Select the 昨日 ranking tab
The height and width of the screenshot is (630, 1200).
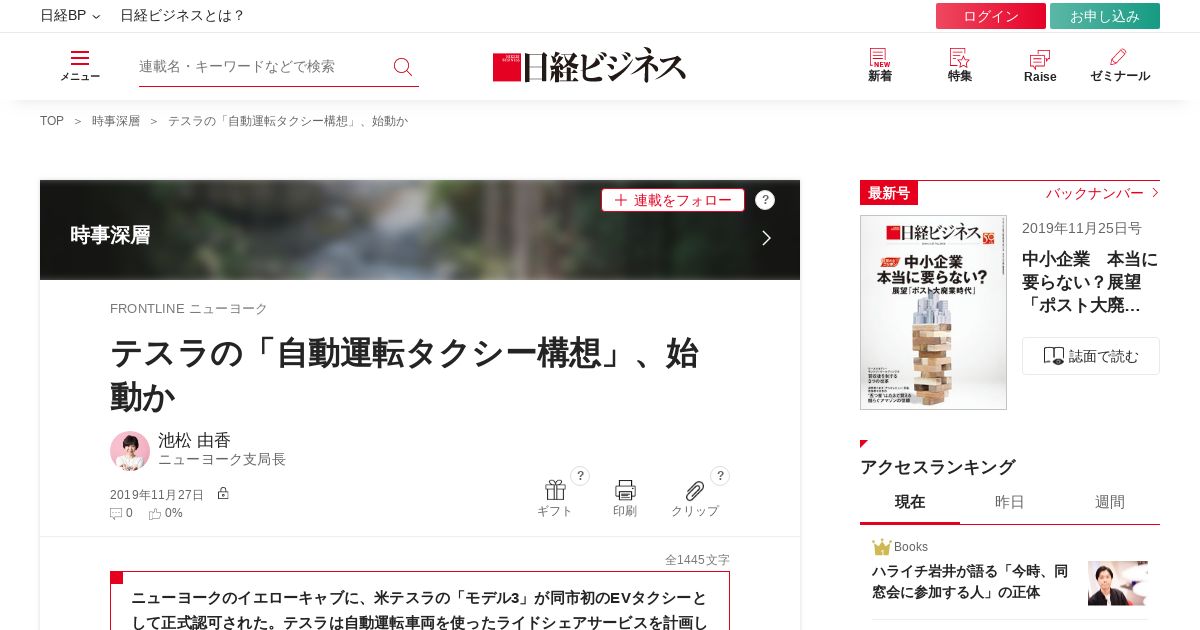(1010, 502)
